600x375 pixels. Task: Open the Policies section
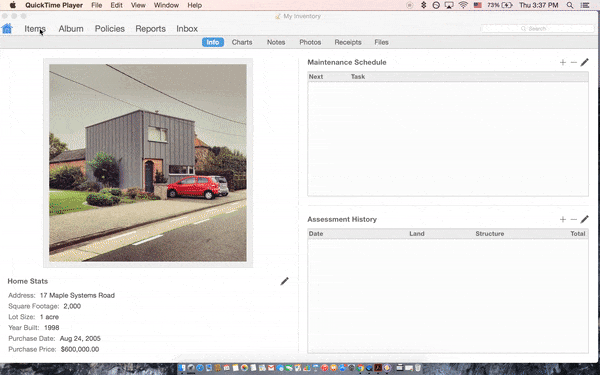tap(110, 29)
